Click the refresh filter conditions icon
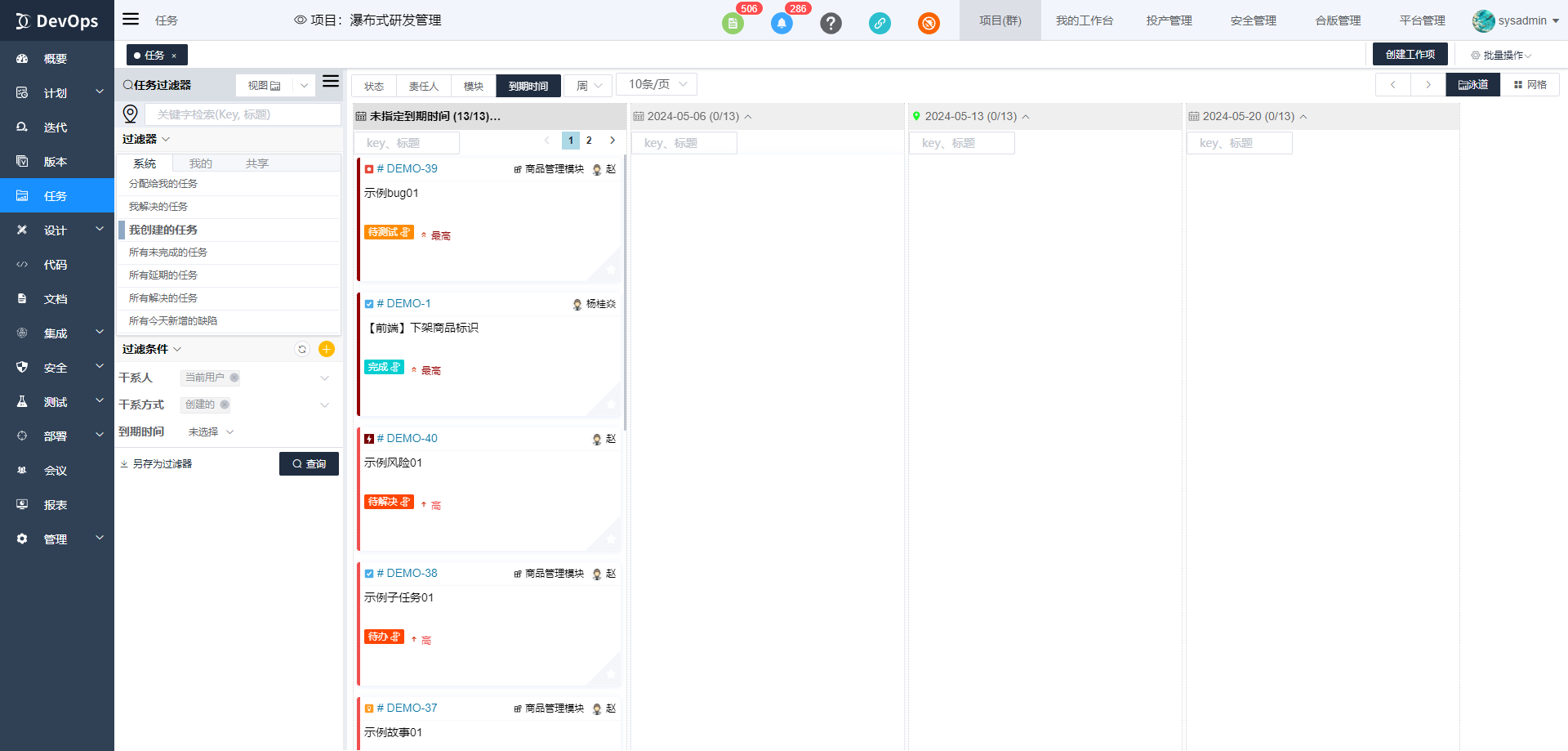 (302, 350)
